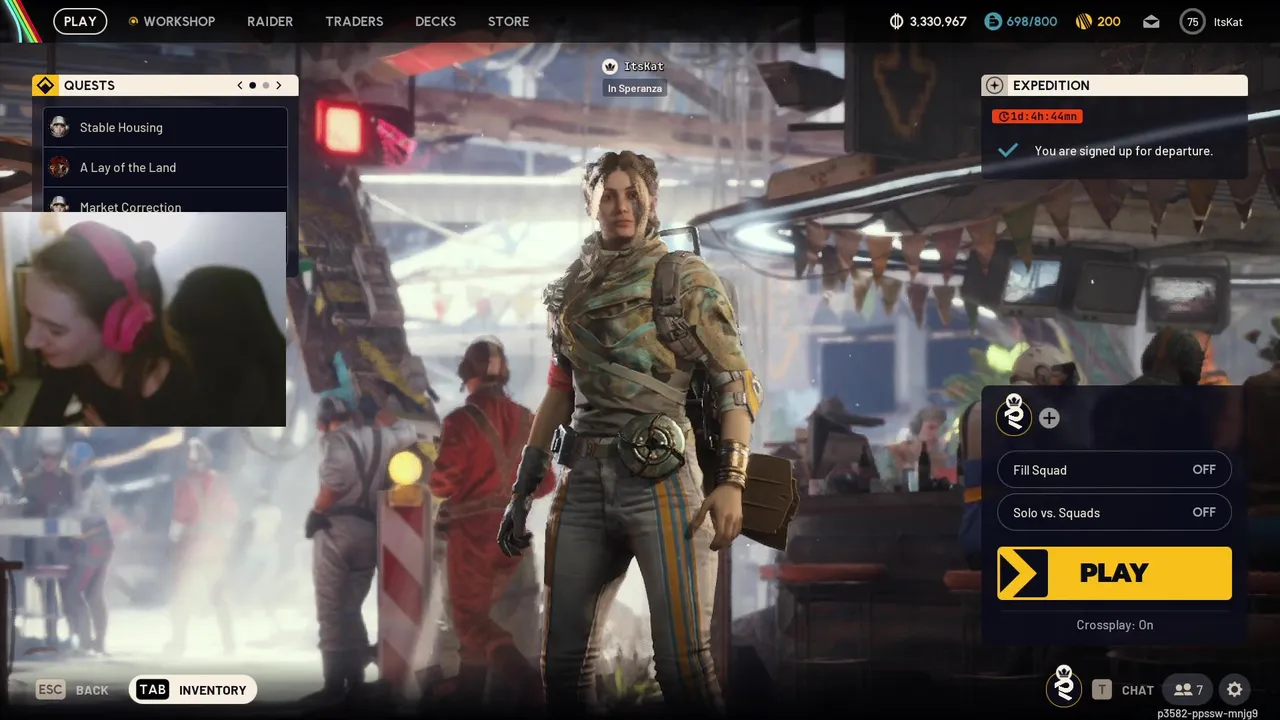Screen dimensions: 1280x720
Task: Visit the STORE tab
Action: 508,21
